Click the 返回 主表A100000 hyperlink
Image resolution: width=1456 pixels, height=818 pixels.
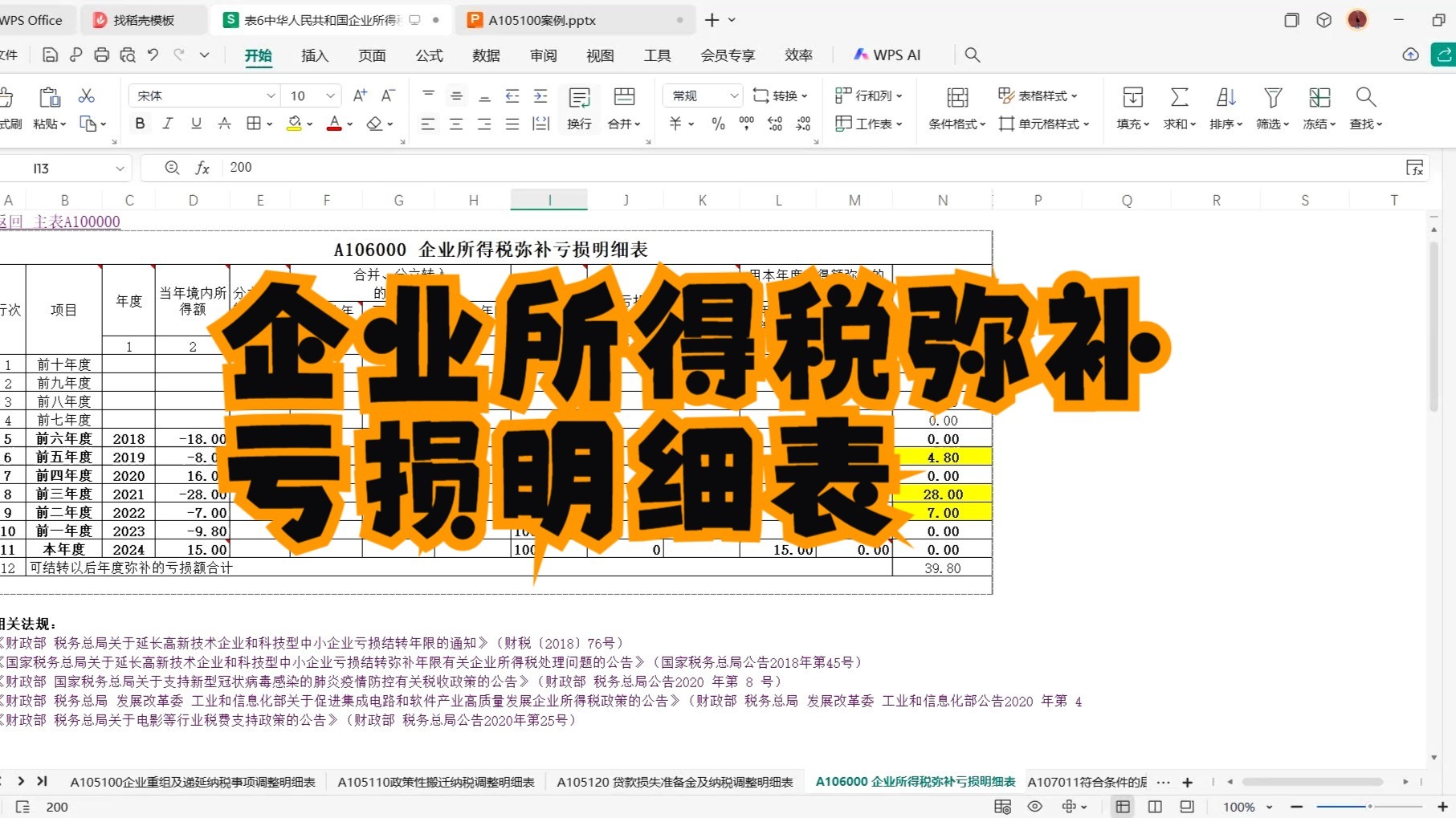pyautogui.click(x=60, y=222)
